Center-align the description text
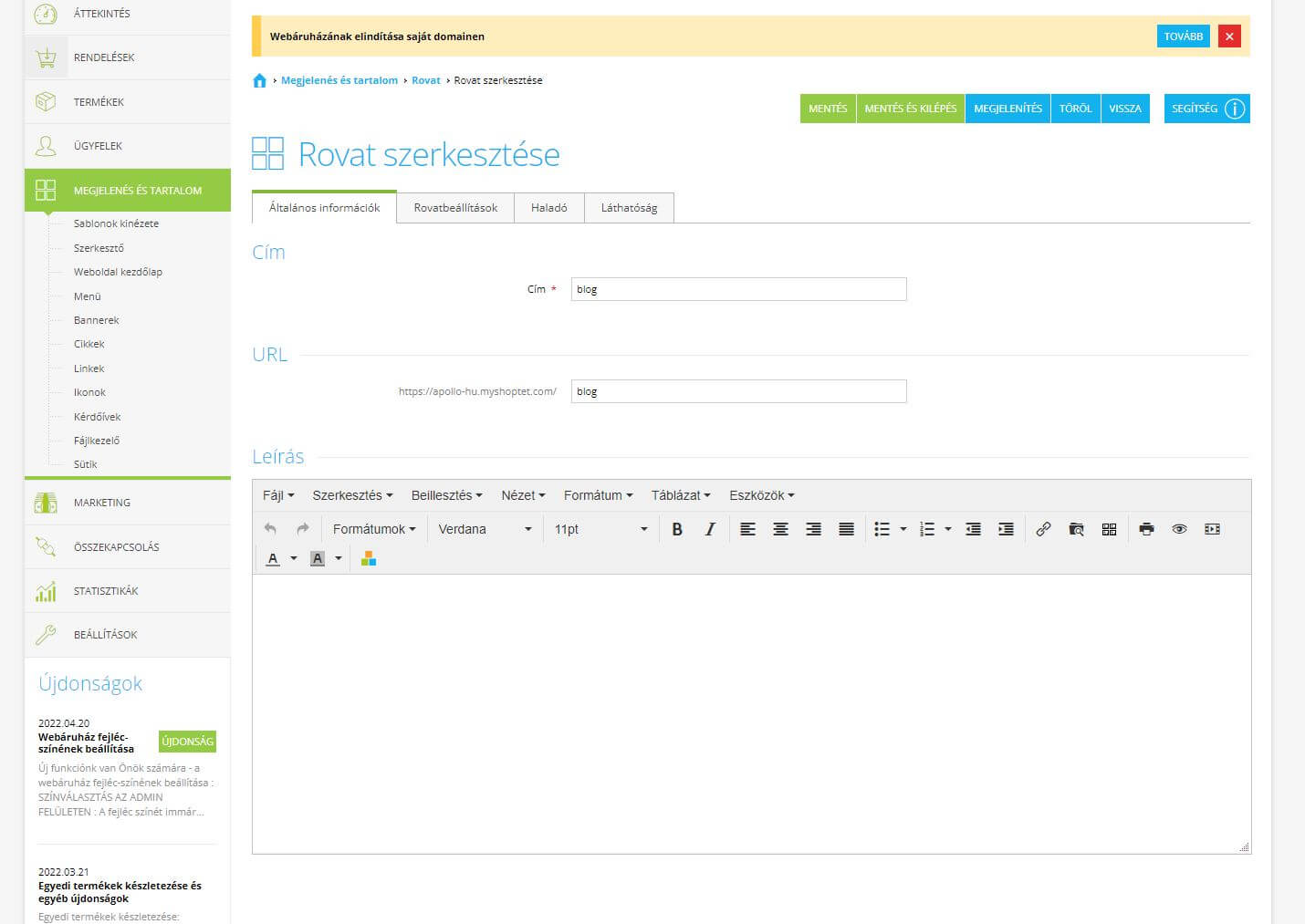This screenshot has height=924, width=1305. tap(780, 529)
